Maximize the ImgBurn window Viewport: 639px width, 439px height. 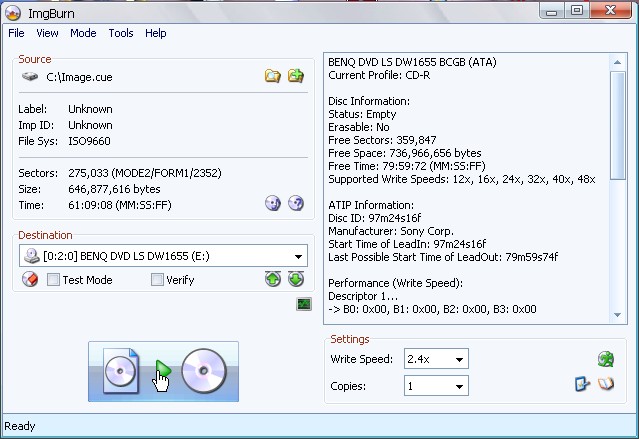(x=577, y=11)
